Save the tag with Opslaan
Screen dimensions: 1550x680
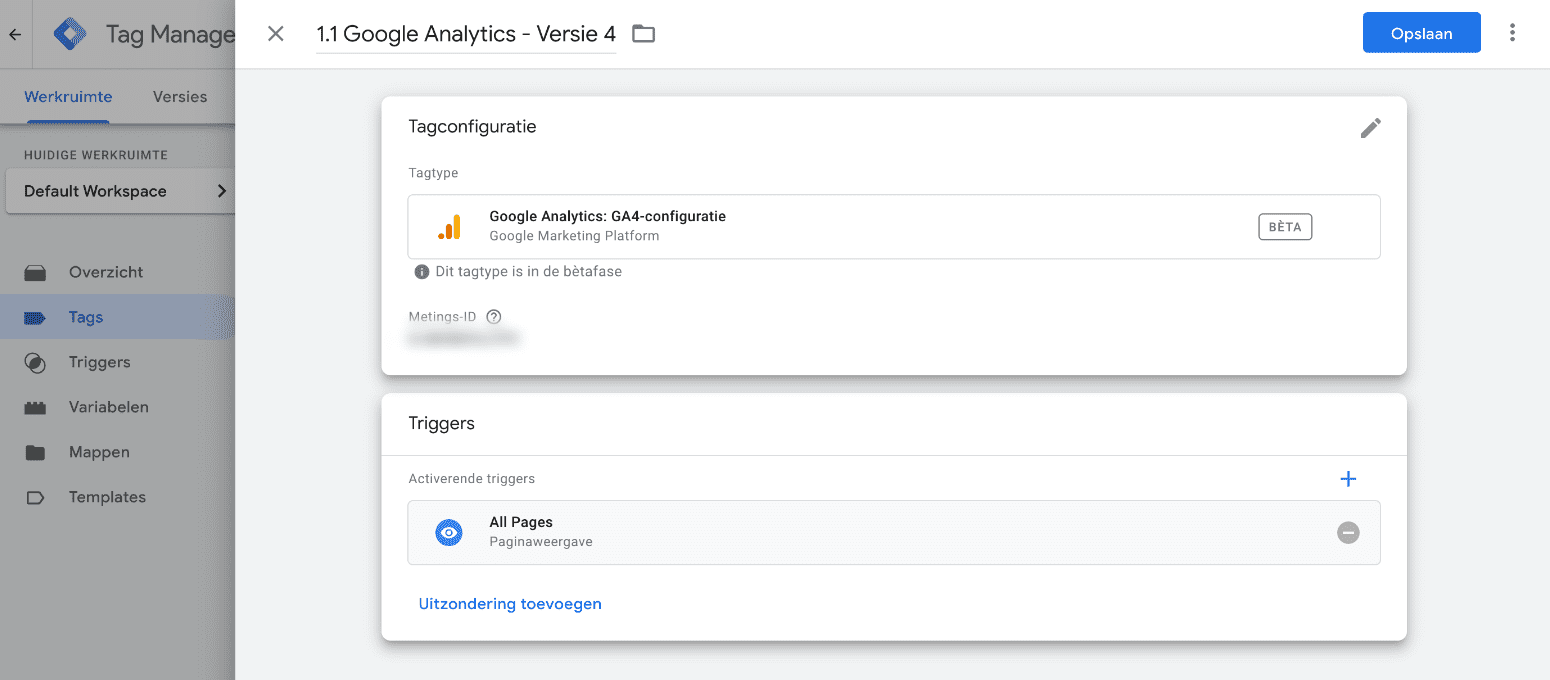1421,33
